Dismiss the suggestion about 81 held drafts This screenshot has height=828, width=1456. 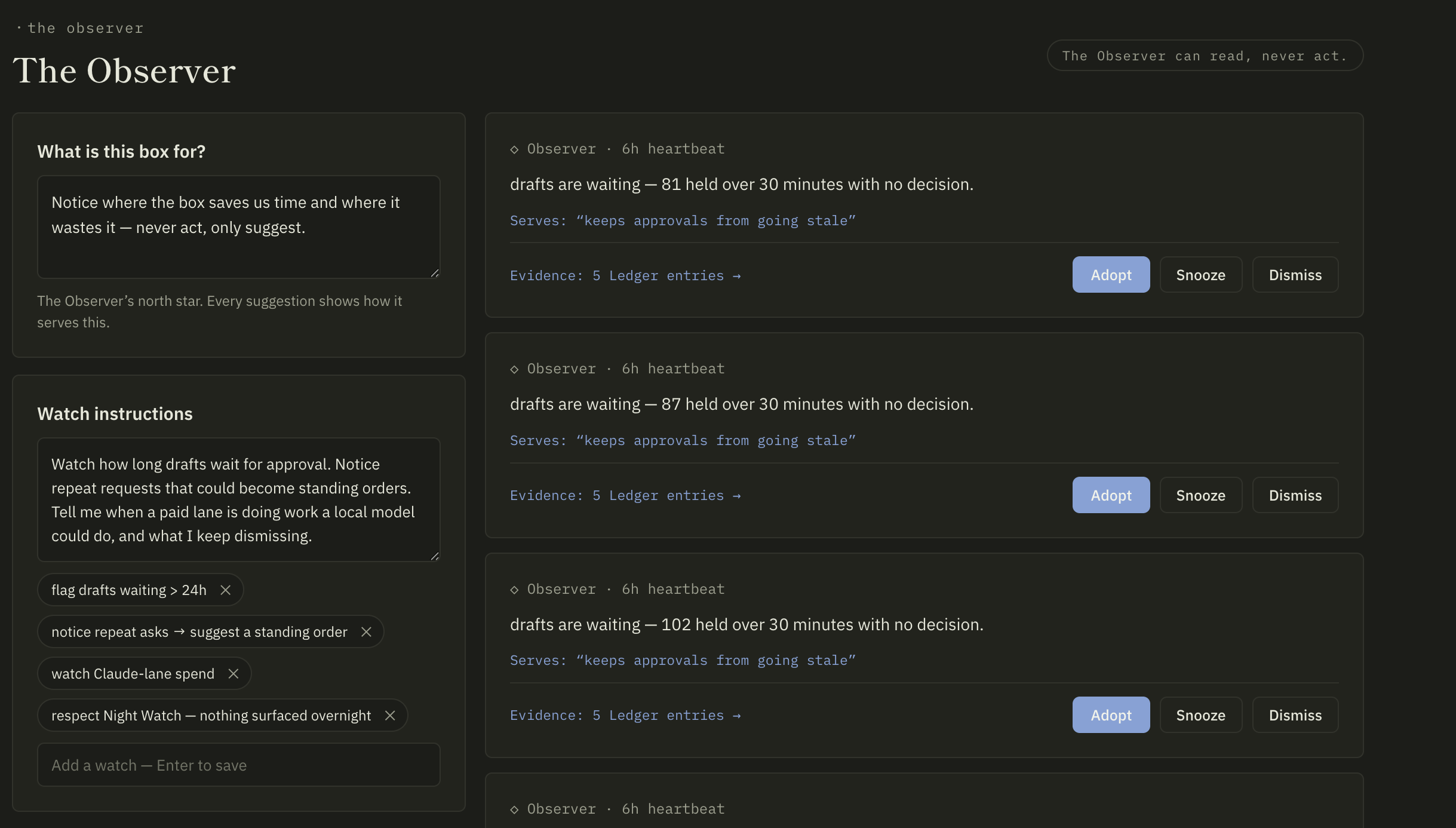pos(1295,275)
